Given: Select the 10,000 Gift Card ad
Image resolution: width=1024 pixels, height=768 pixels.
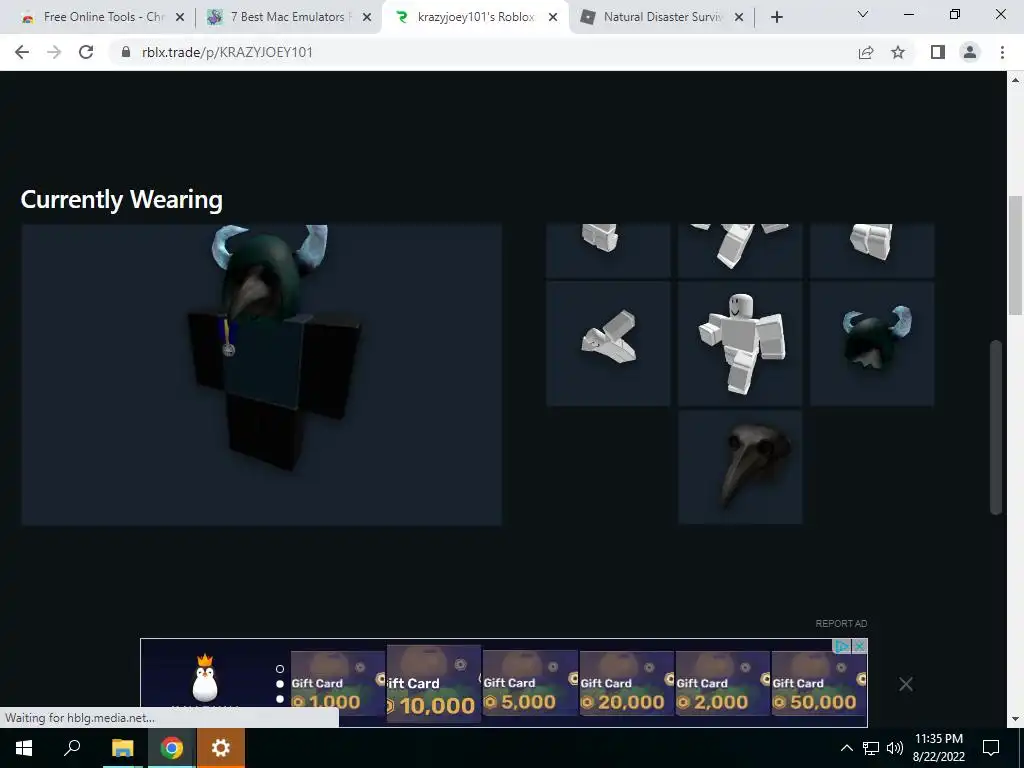Looking at the screenshot, I should (434, 683).
